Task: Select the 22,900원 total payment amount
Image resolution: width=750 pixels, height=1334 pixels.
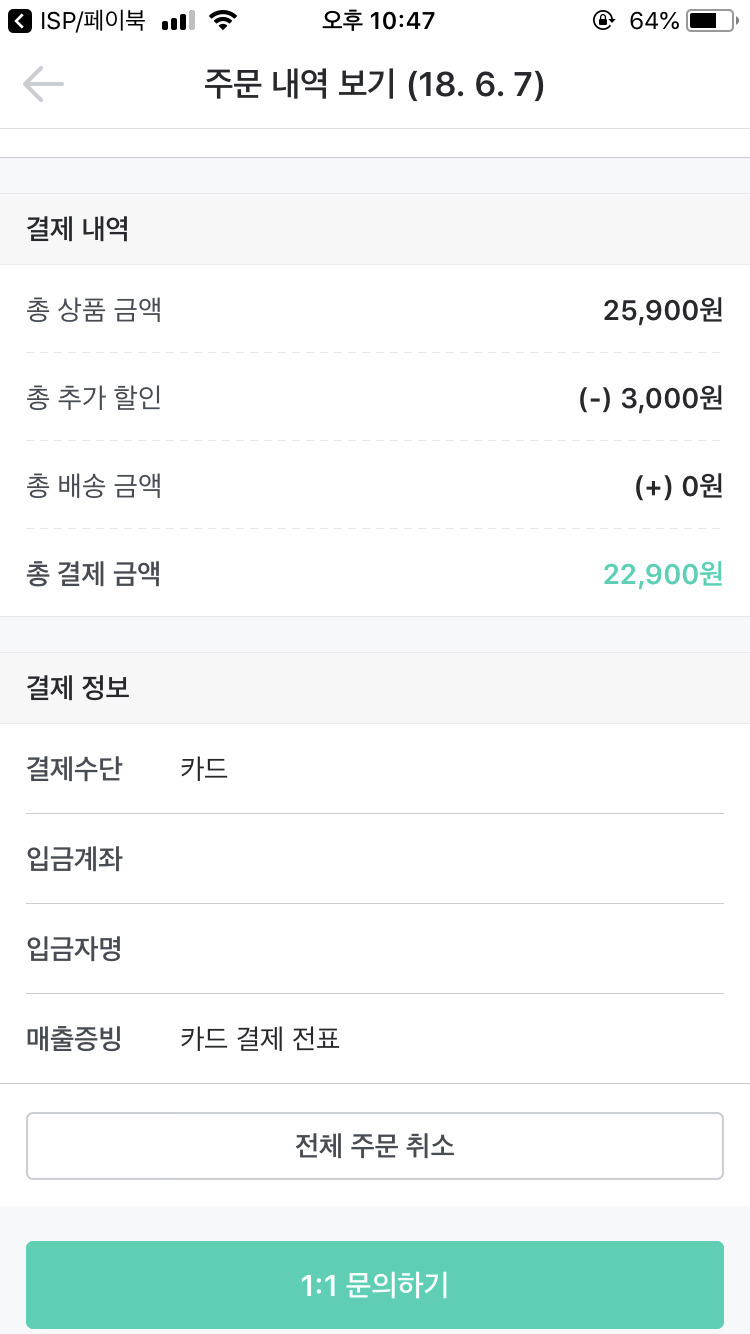Action: (x=663, y=574)
